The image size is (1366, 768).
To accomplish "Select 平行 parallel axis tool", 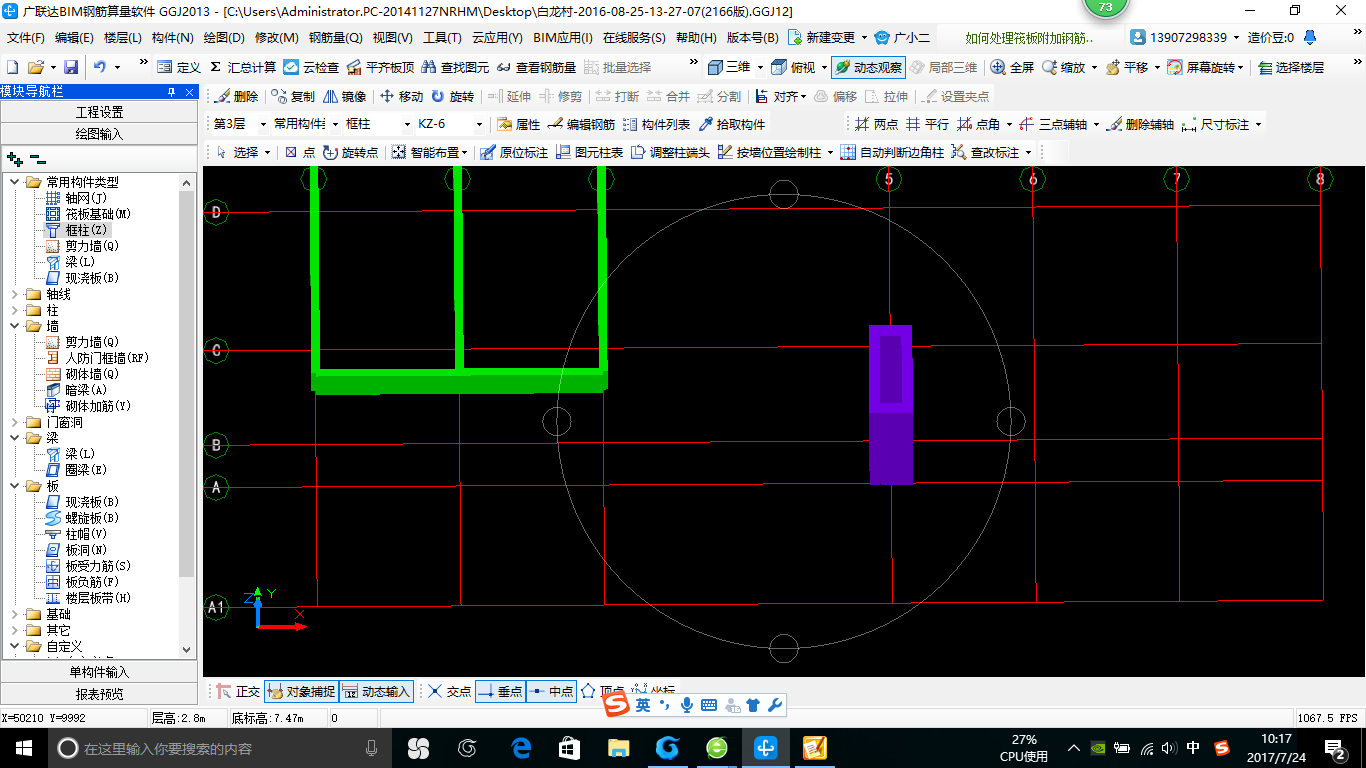I will pos(927,124).
